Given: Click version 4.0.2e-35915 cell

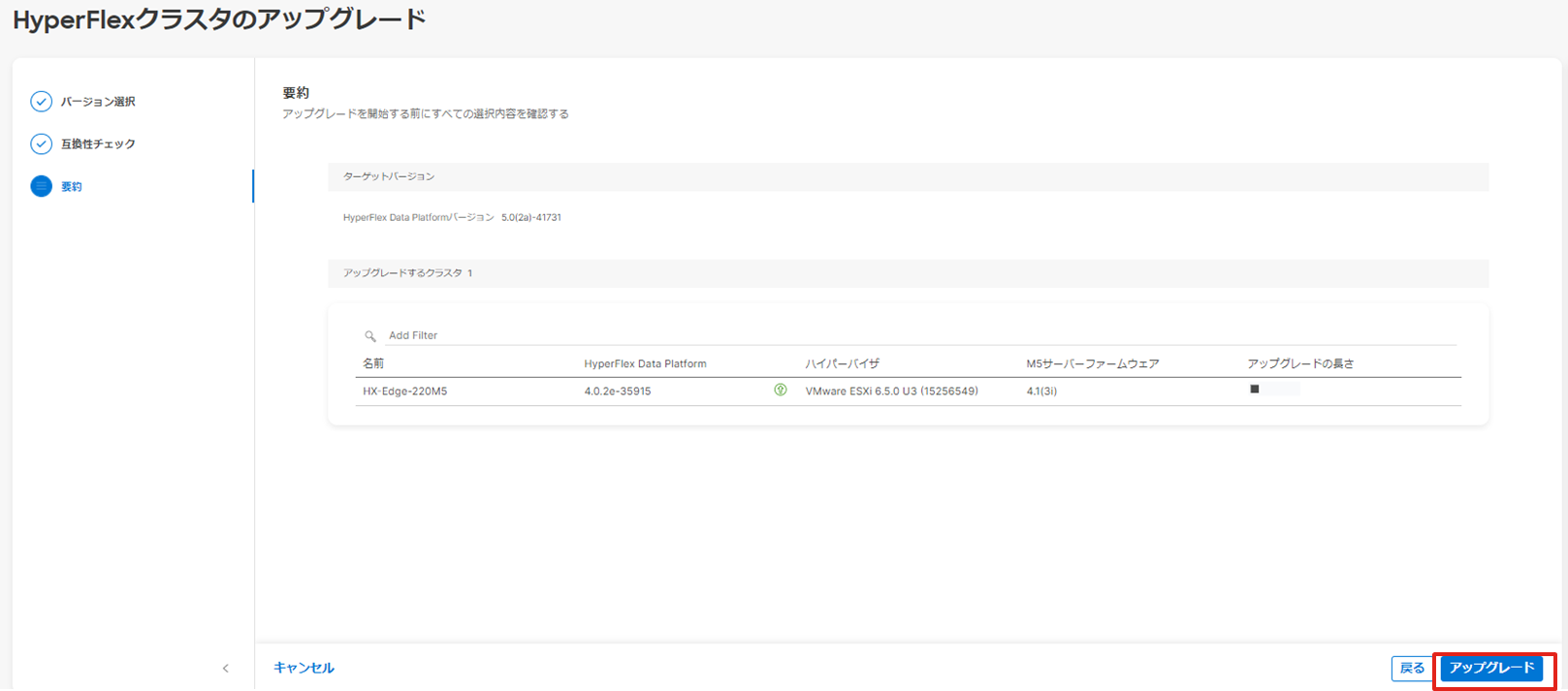Looking at the screenshot, I should pos(618,392).
